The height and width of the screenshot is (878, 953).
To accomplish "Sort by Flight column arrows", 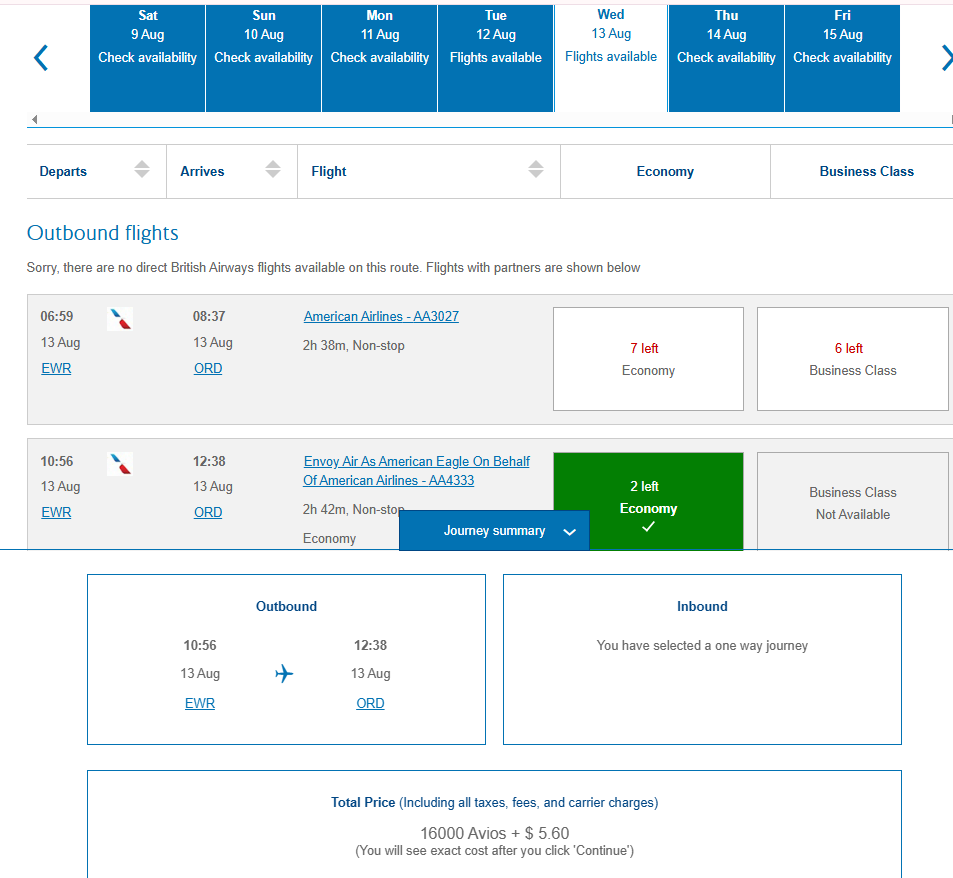I will tap(535, 170).
